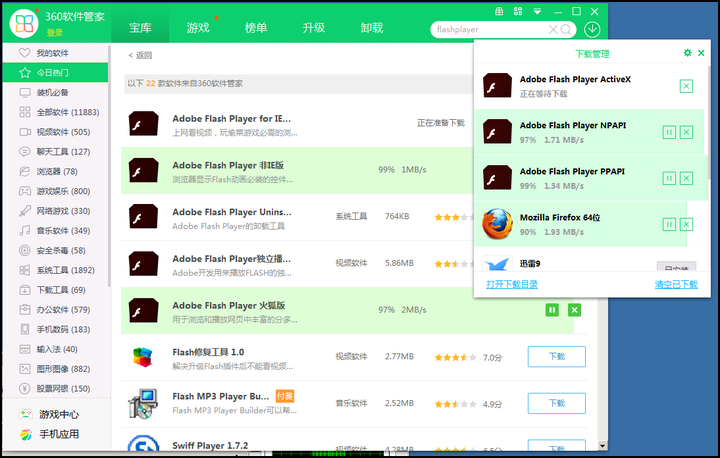Click the 迅雷9 bird icon
Viewport: 720px width, 458px height.
click(497, 263)
